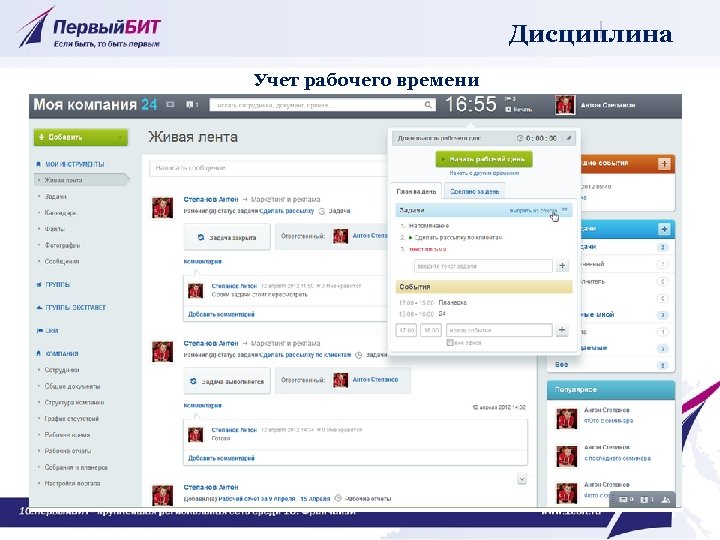Screen dimensions: 720x540
Task: Expand the Группы sidebar section
Action: [57, 285]
